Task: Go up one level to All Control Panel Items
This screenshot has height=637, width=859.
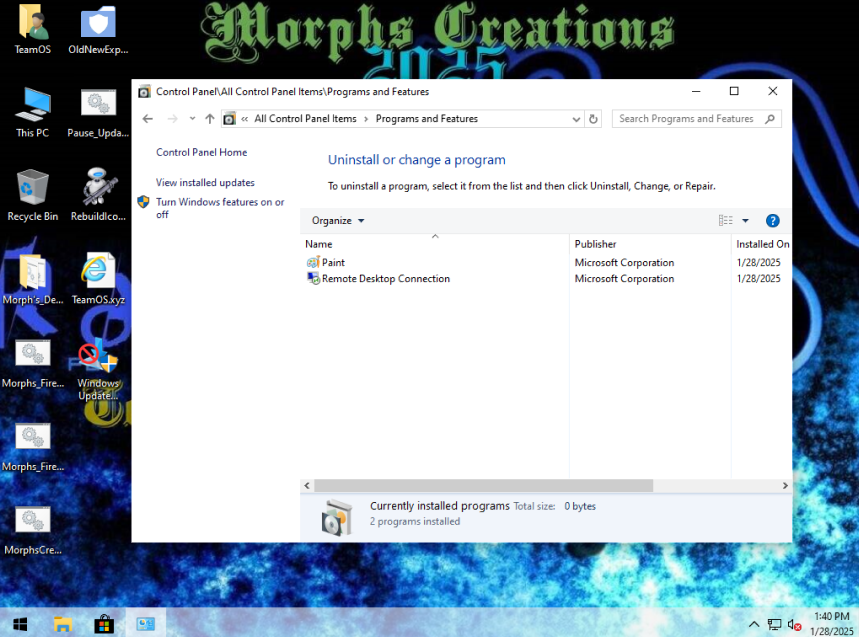Action: pos(209,119)
